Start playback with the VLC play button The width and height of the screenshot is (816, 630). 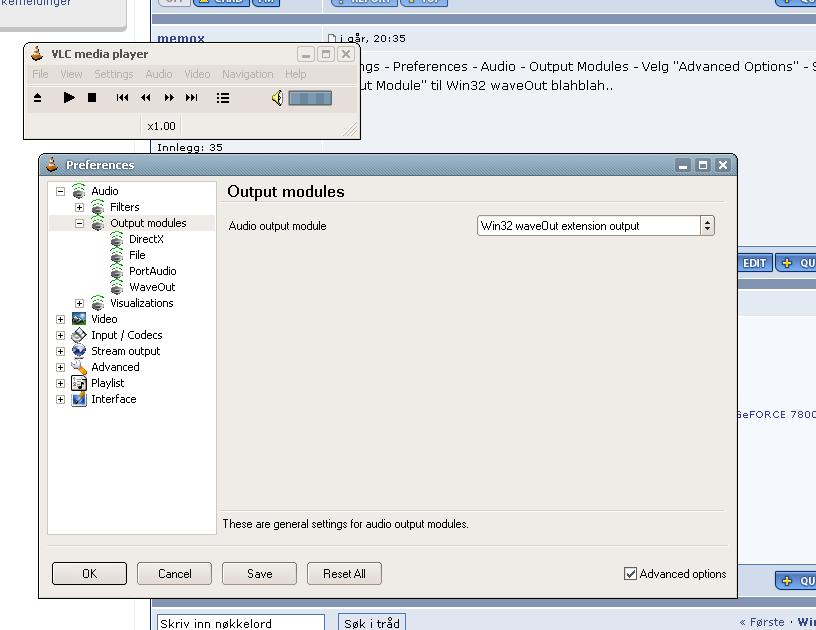pos(69,98)
